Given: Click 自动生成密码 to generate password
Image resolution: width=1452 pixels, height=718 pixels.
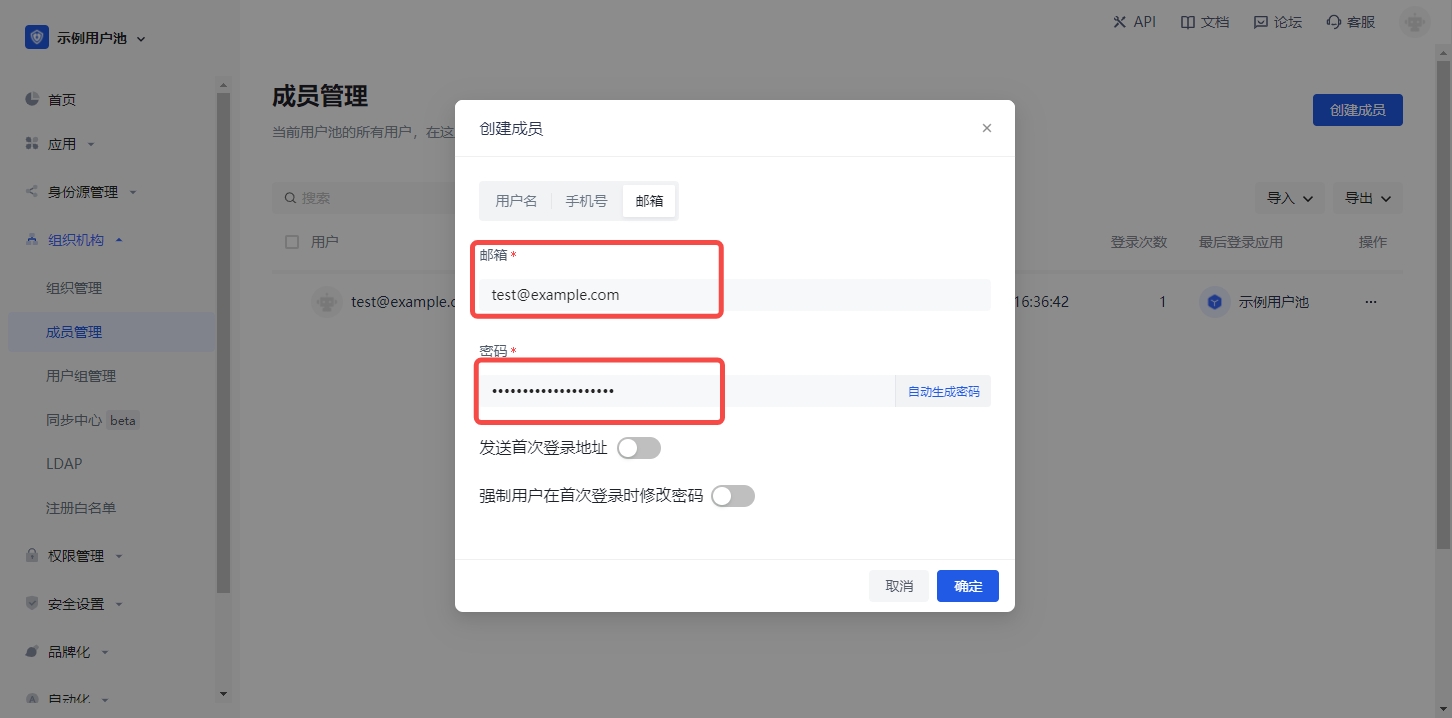Looking at the screenshot, I should (943, 391).
